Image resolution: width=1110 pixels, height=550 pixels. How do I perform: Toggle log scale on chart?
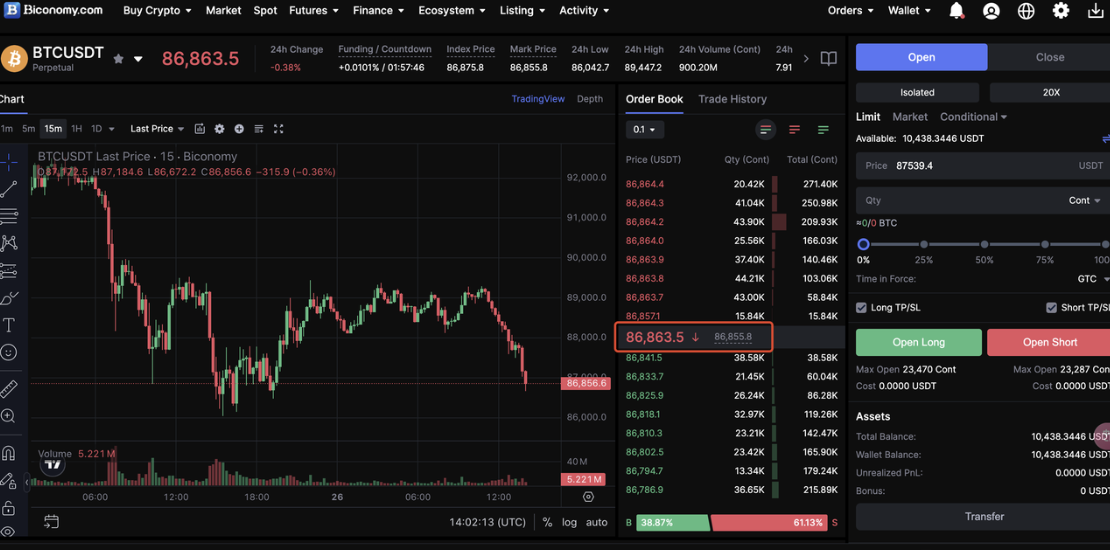[x=569, y=522]
